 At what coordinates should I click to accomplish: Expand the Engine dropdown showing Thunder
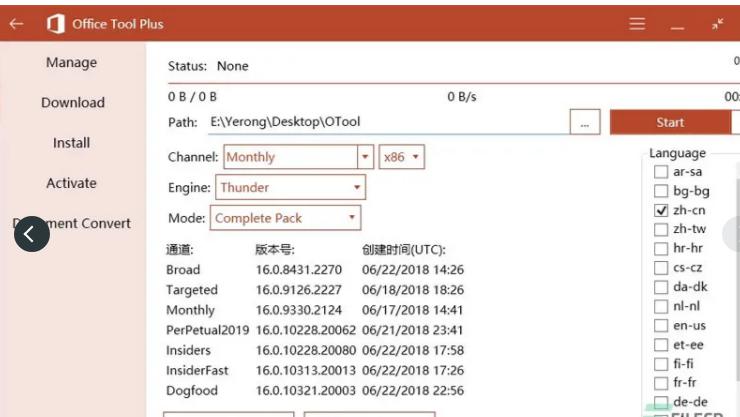point(290,187)
